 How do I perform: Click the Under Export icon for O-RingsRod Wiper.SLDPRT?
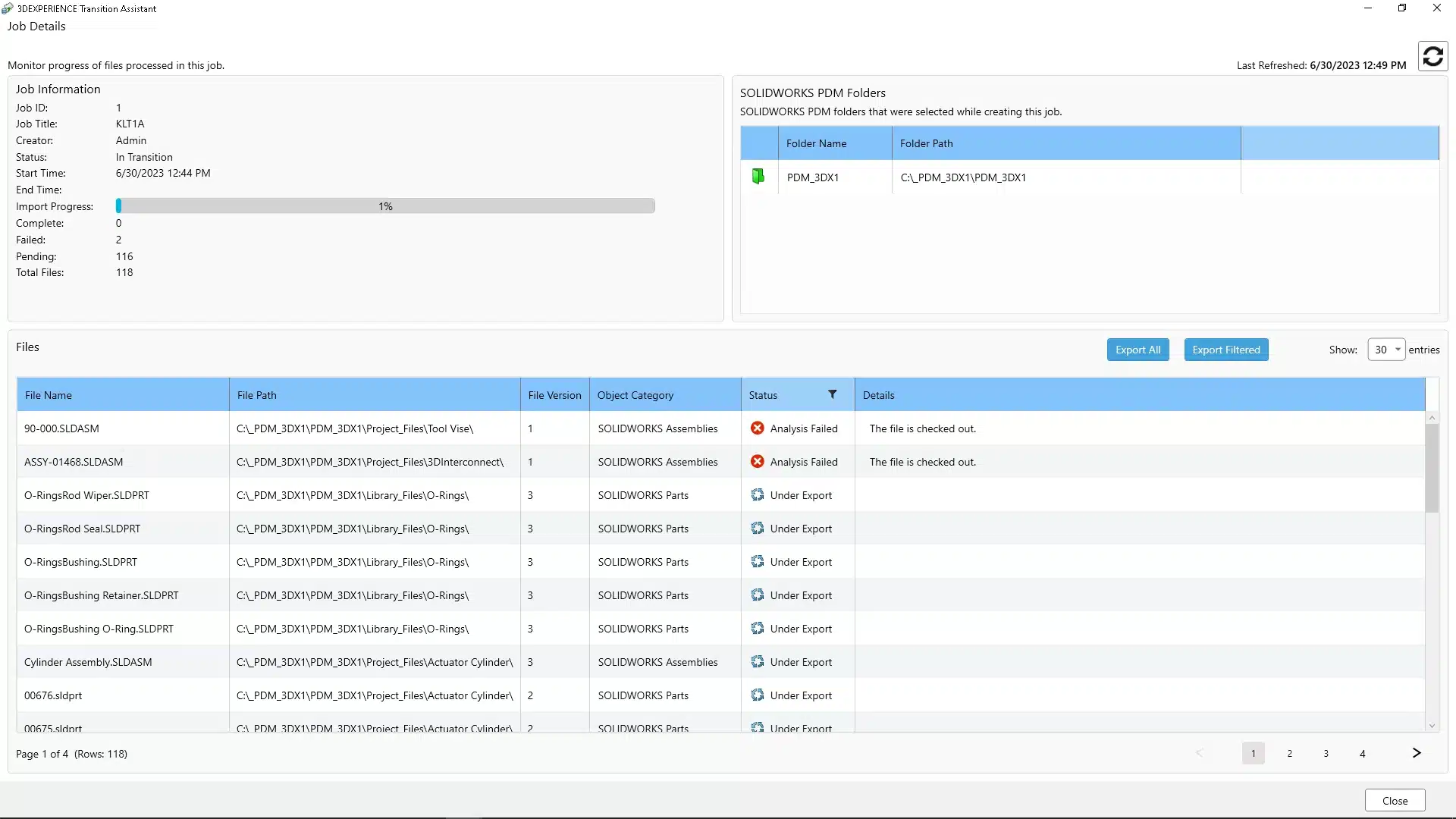[758, 494]
